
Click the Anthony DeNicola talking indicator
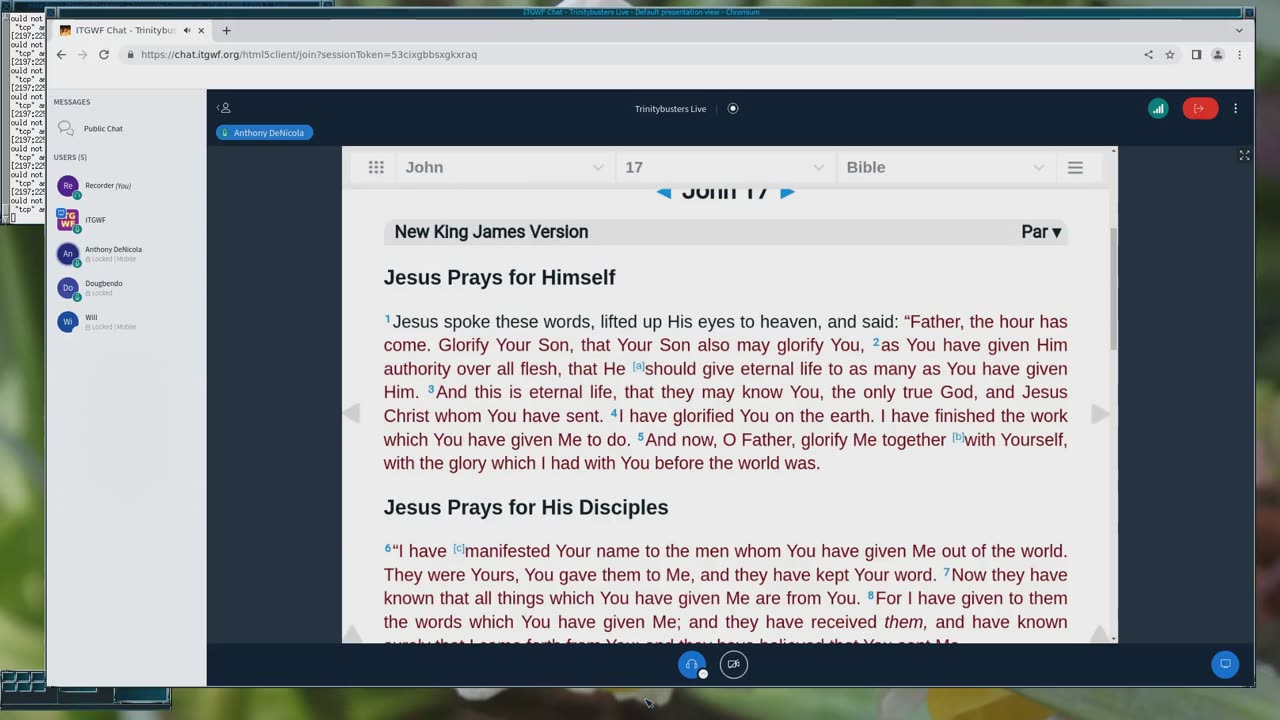tap(264, 133)
